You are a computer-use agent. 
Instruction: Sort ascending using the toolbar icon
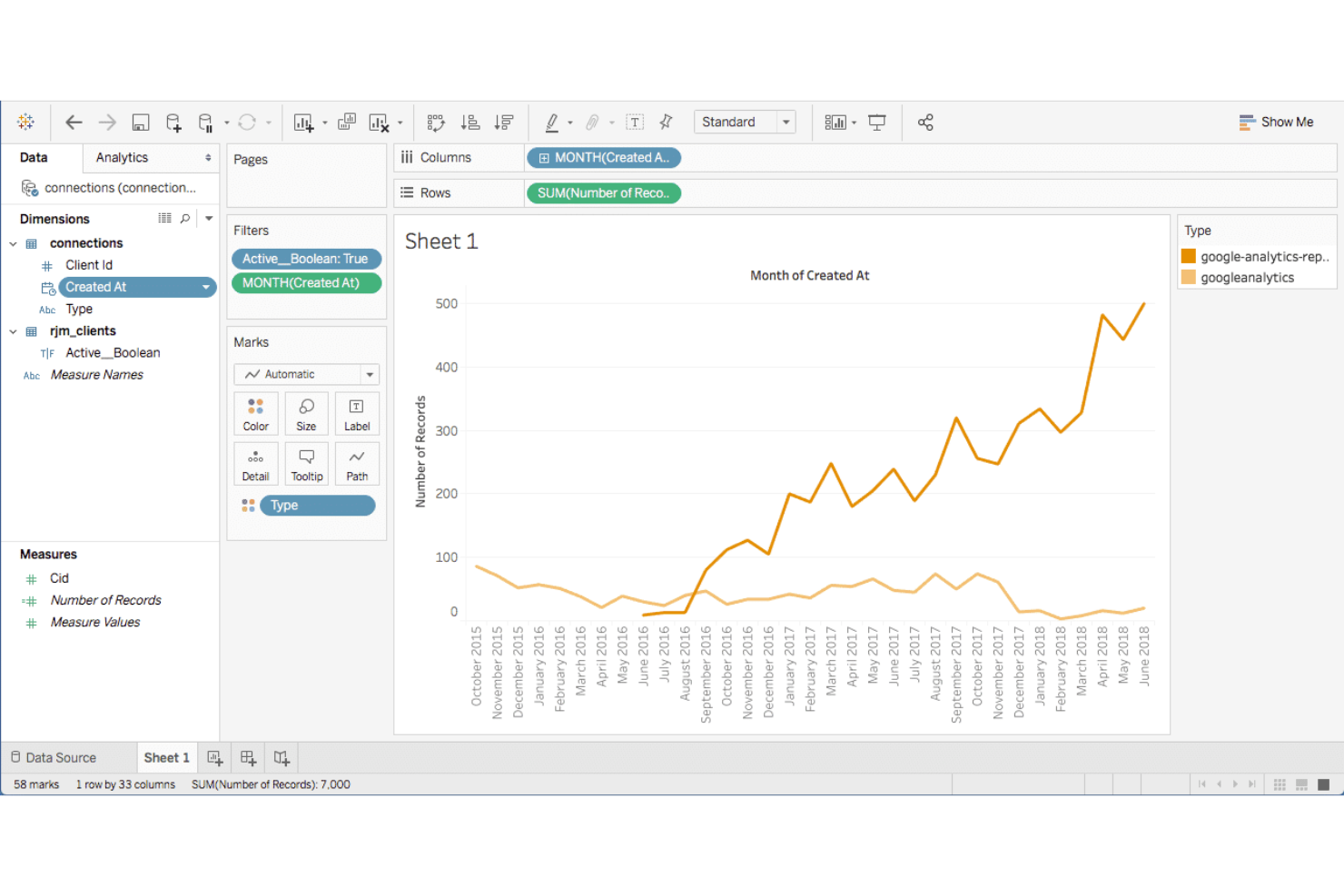(470, 122)
